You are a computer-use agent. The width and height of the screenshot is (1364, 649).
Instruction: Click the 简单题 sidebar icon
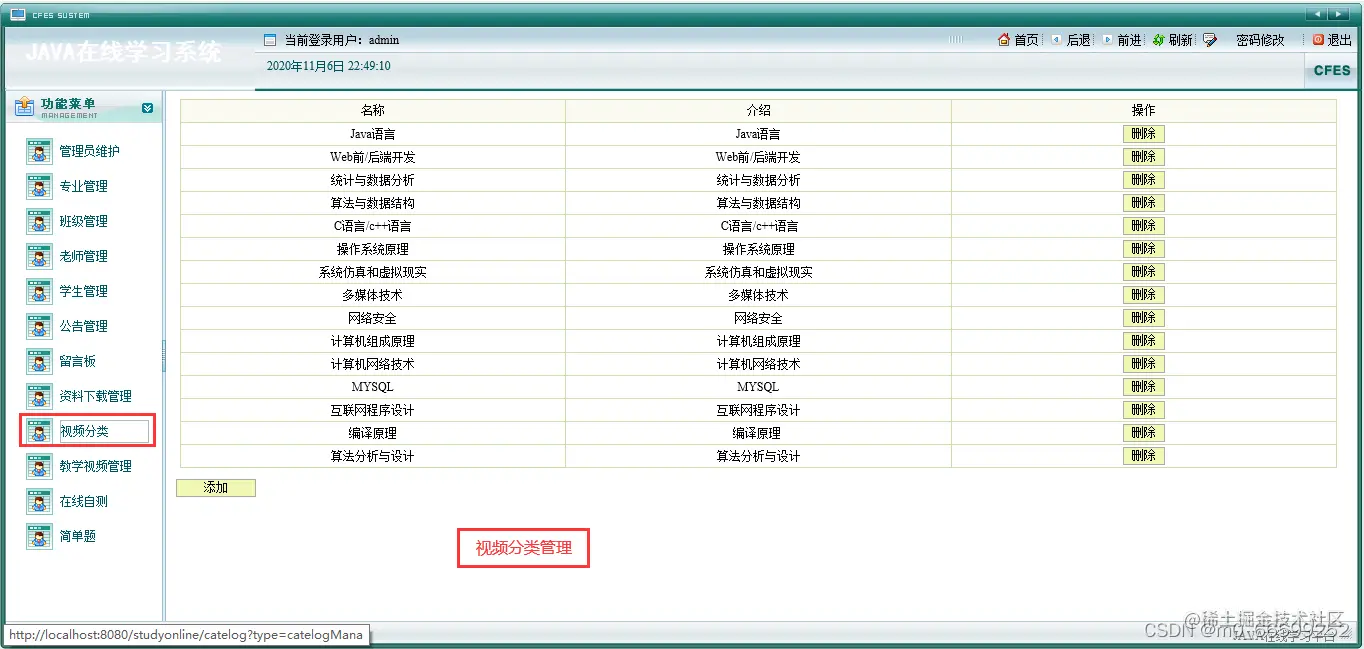coord(39,536)
